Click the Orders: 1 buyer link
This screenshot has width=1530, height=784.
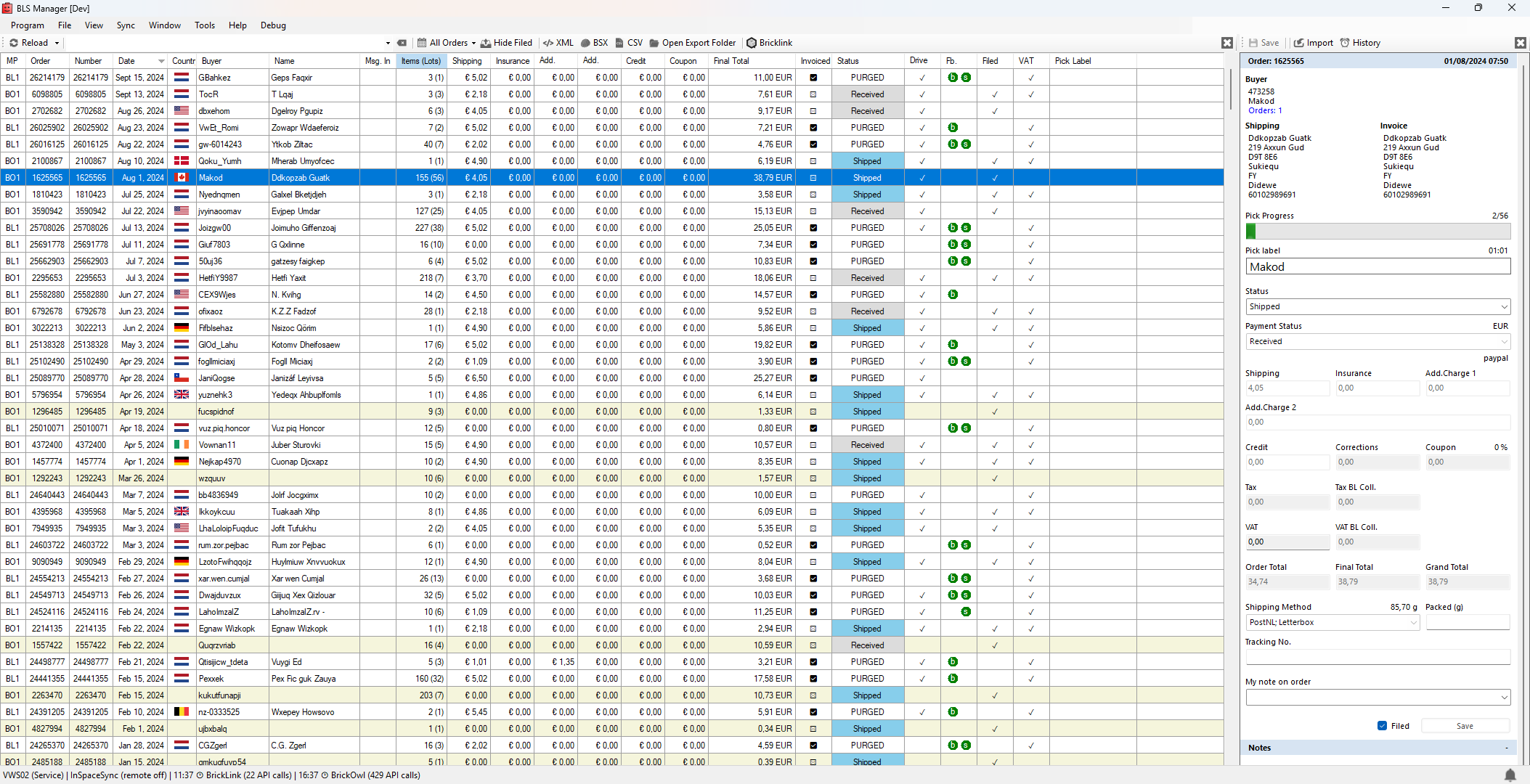(x=1265, y=110)
